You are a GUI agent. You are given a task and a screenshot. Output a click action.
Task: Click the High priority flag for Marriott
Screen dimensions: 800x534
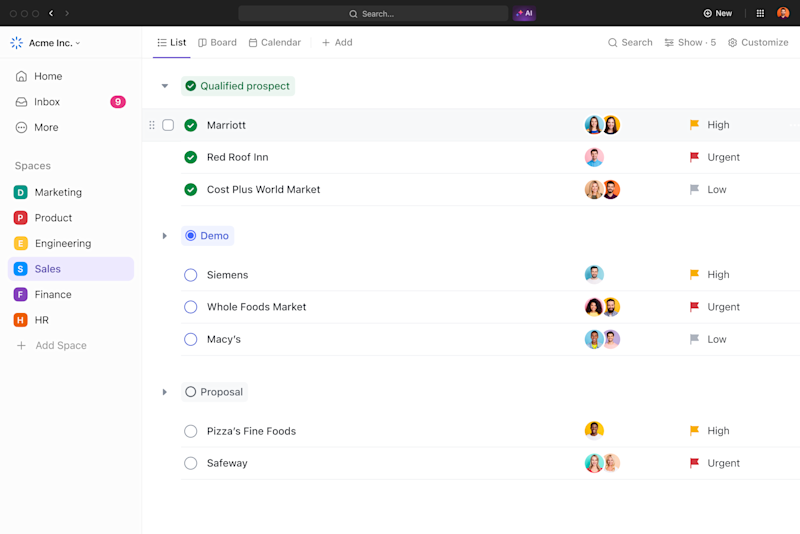(694, 124)
